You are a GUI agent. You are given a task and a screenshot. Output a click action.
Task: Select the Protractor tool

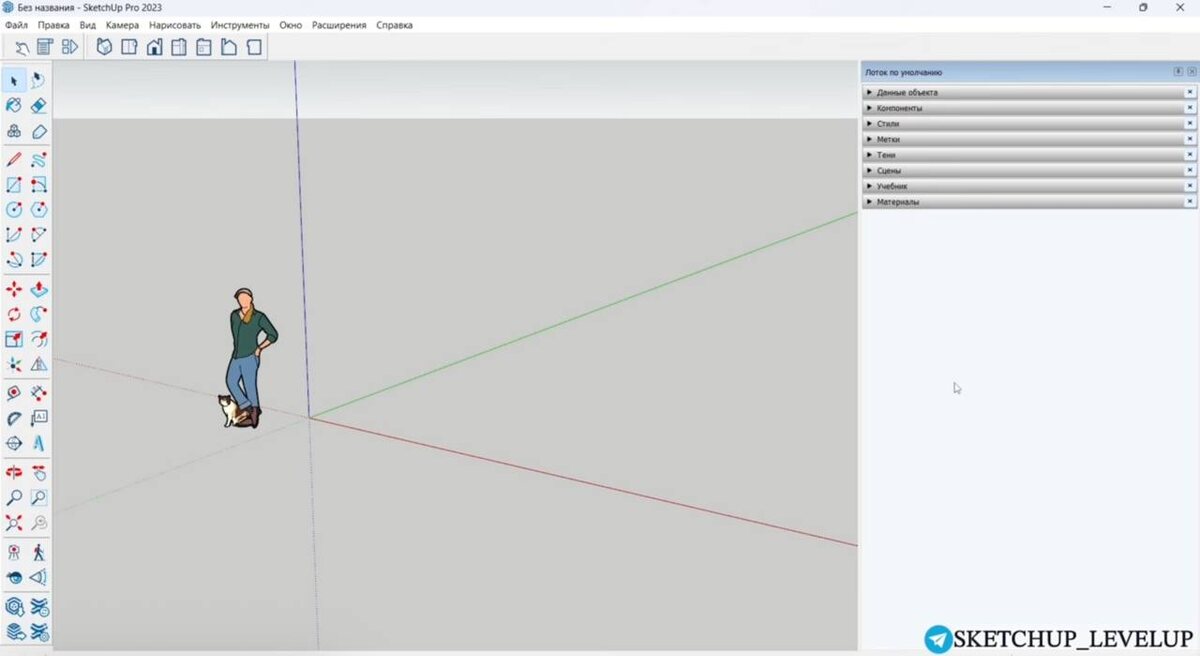tap(14, 418)
